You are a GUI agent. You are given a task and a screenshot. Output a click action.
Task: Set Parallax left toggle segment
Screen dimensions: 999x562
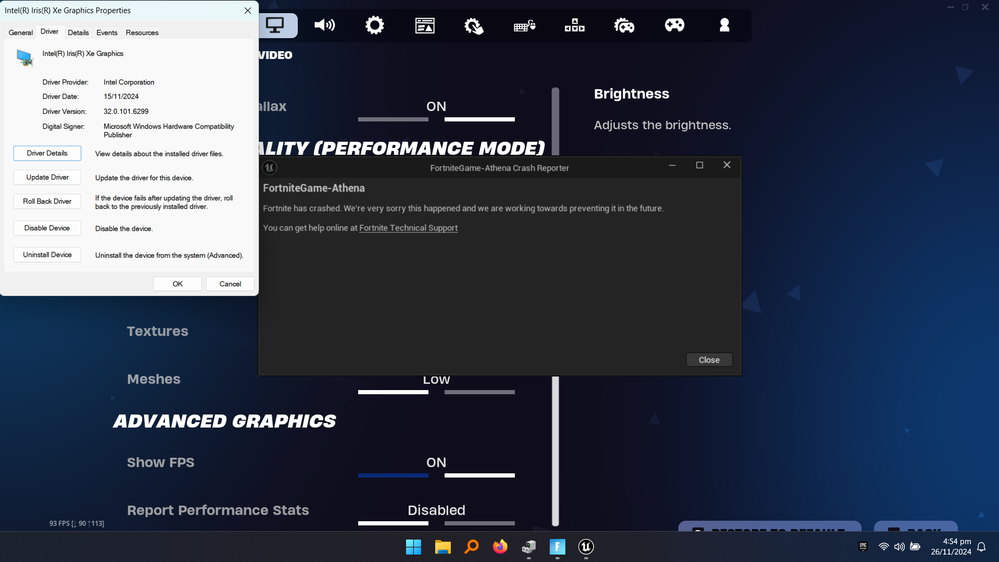pos(393,119)
